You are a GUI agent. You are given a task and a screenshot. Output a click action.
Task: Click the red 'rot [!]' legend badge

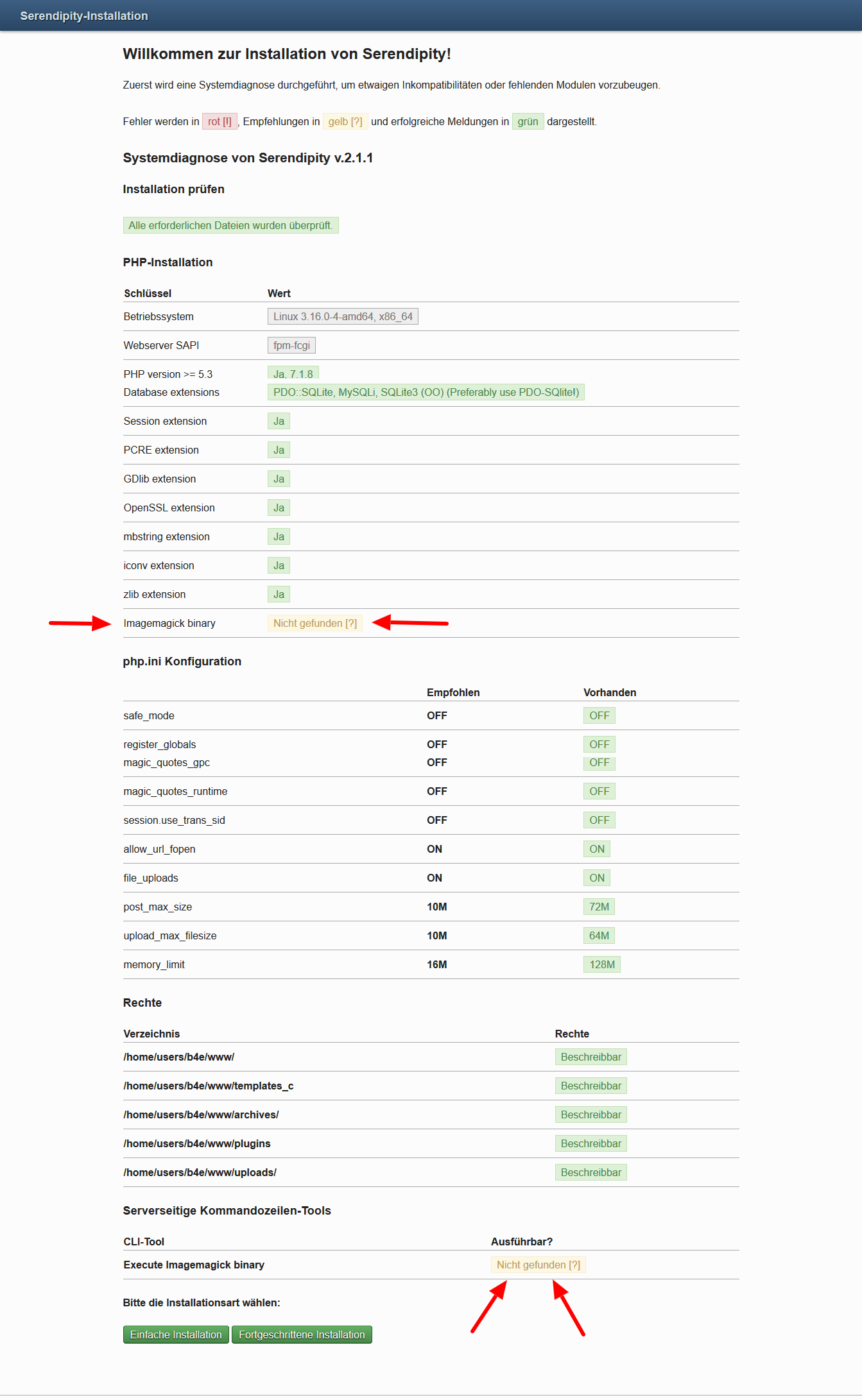(x=220, y=121)
